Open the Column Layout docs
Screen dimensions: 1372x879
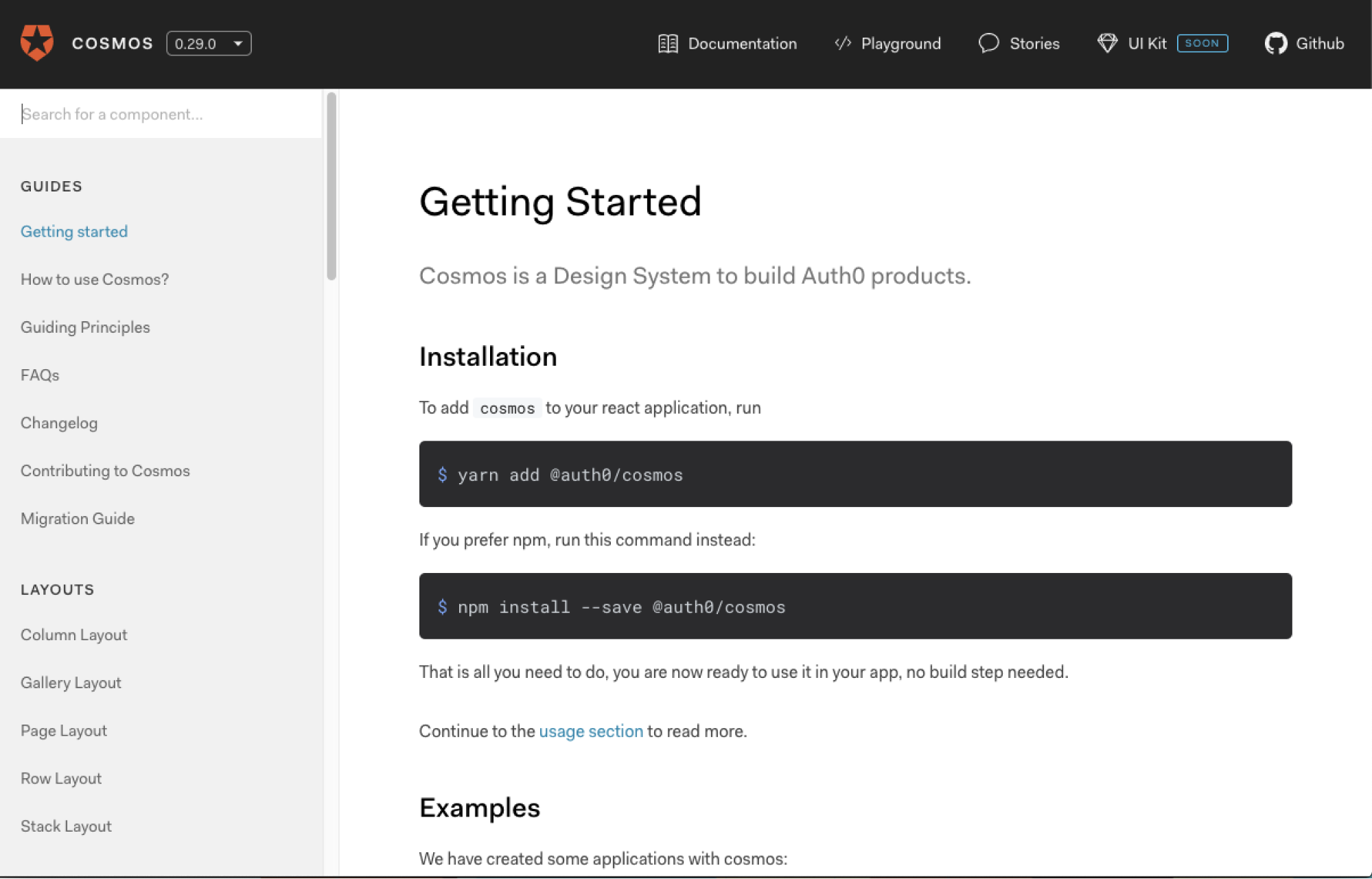pos(73,634)
